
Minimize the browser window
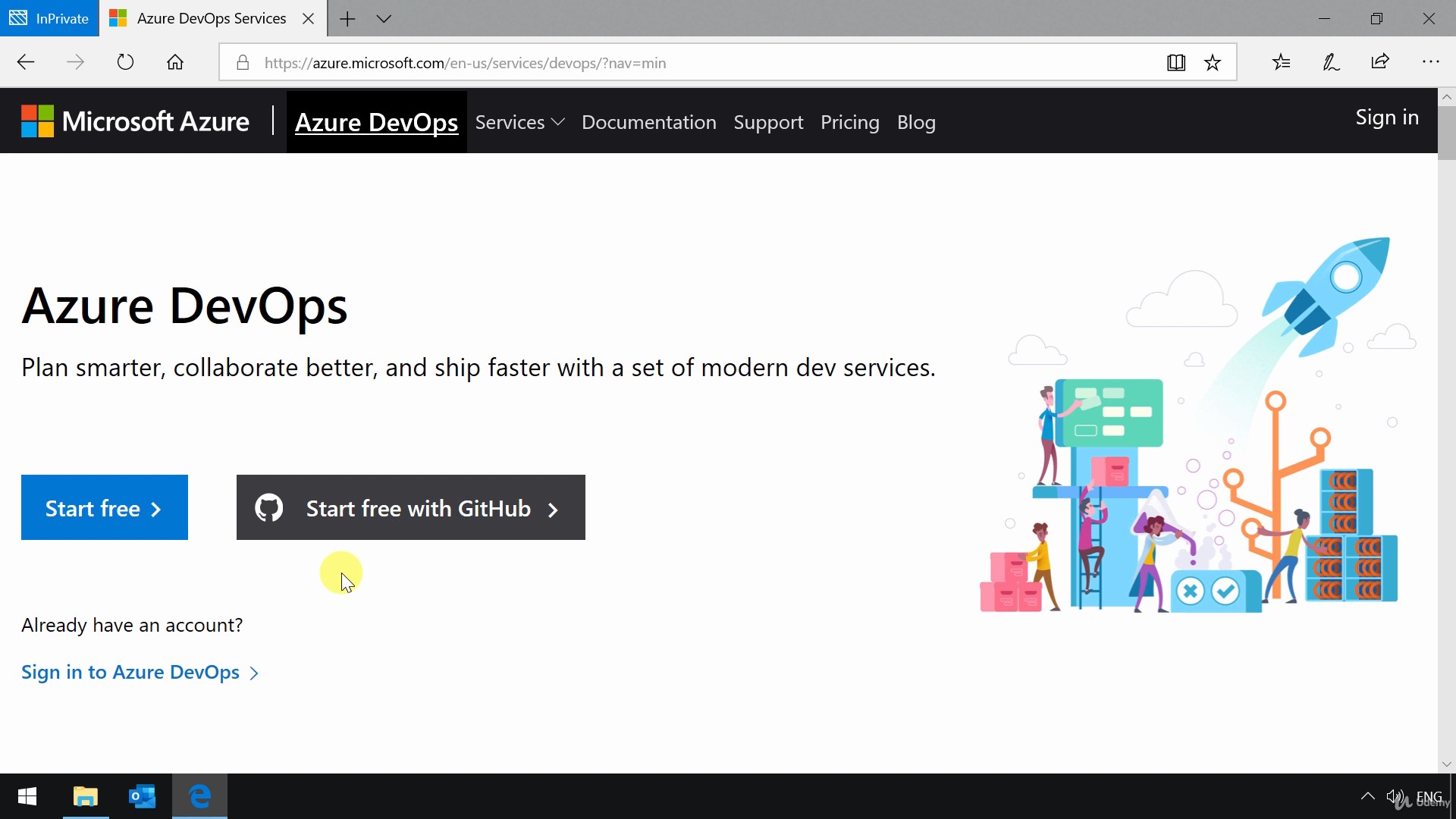coord(1325,19)
